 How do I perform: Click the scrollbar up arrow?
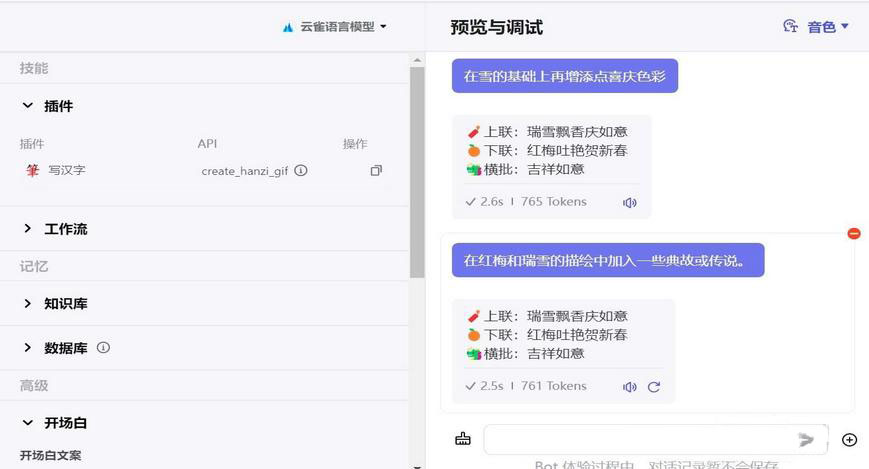(417, 60)
